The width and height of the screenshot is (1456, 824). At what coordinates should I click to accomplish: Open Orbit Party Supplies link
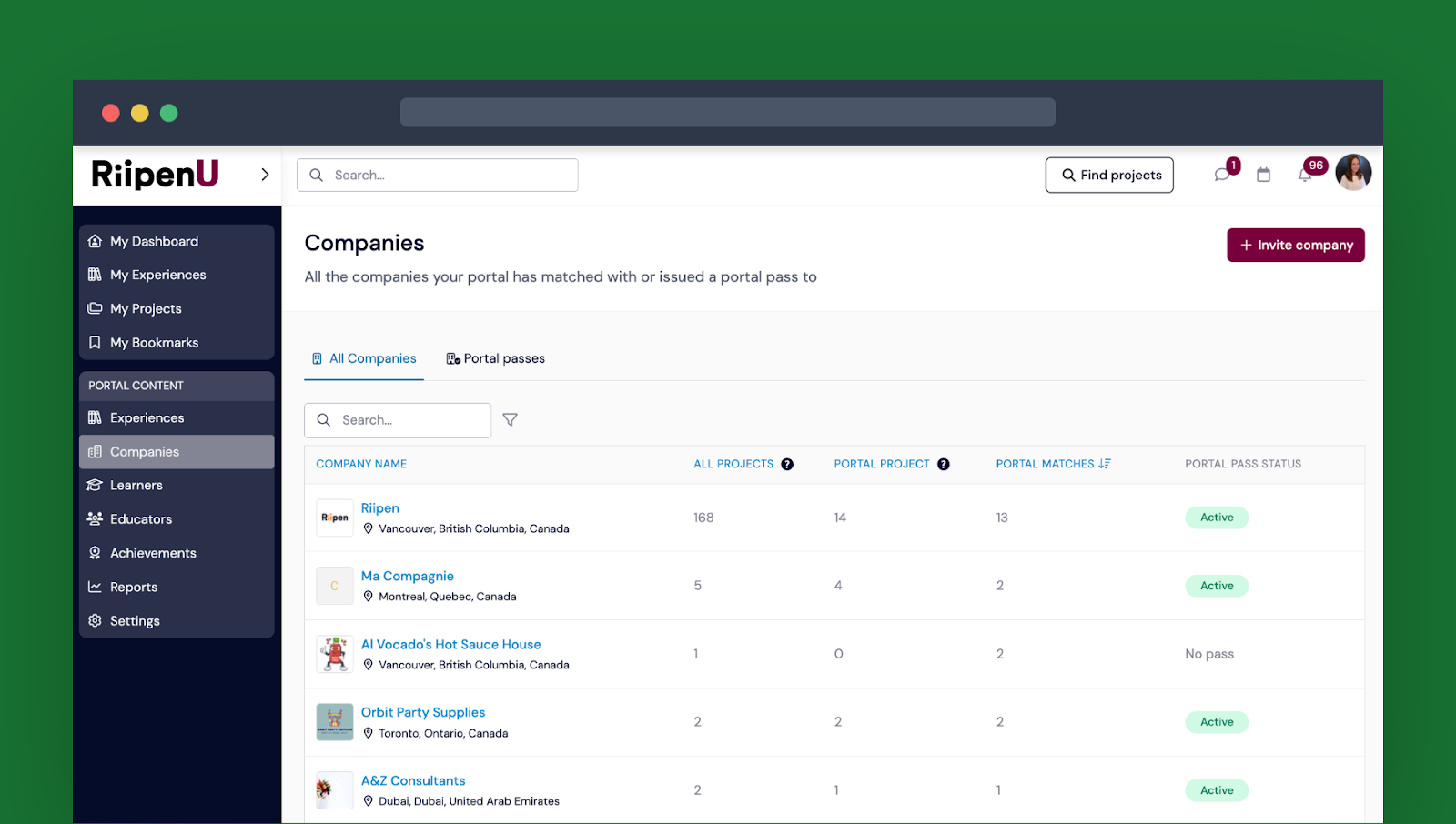click(x=423, y=713)
